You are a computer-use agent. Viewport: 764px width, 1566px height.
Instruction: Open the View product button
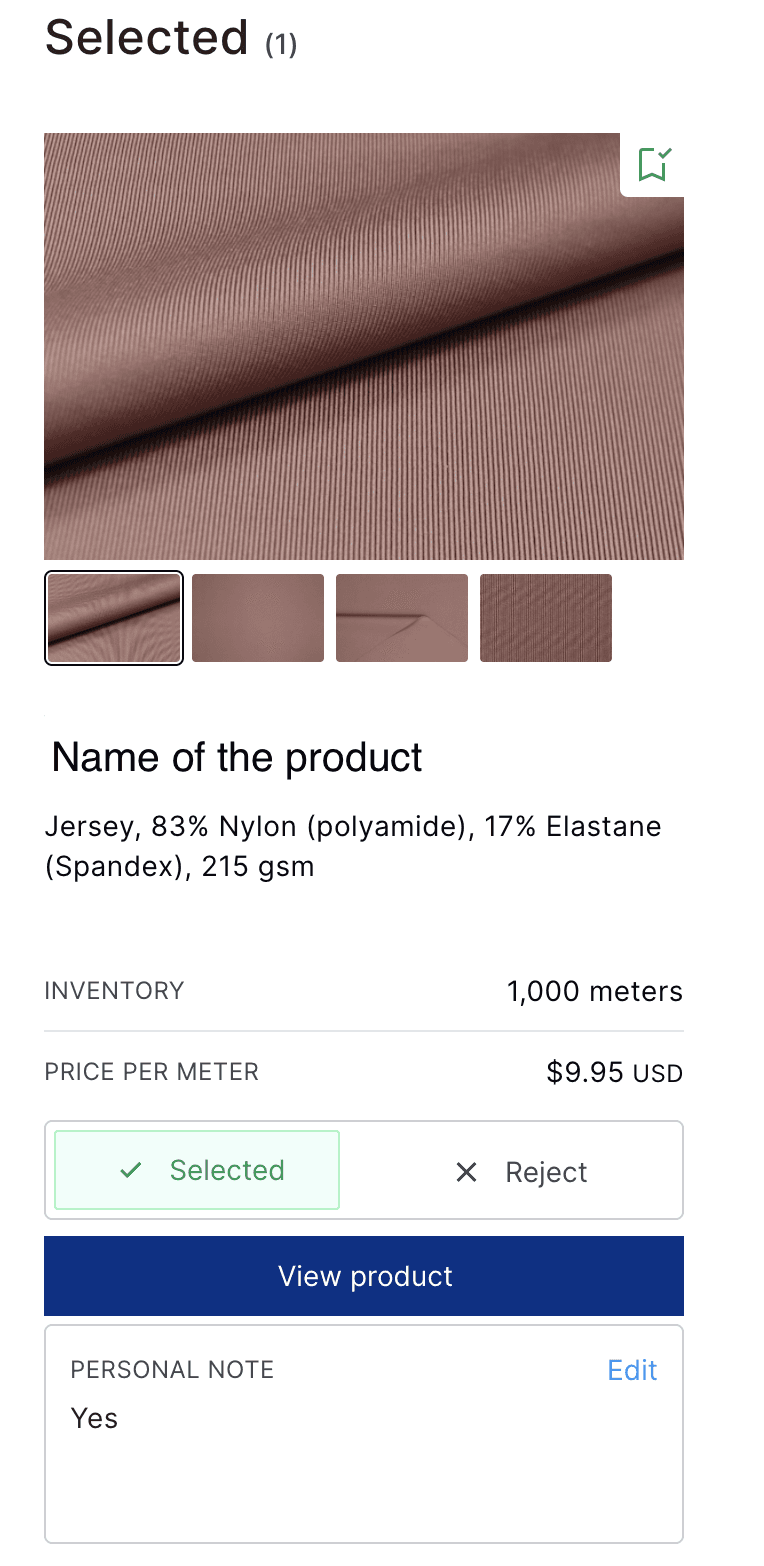[364, 1276]
